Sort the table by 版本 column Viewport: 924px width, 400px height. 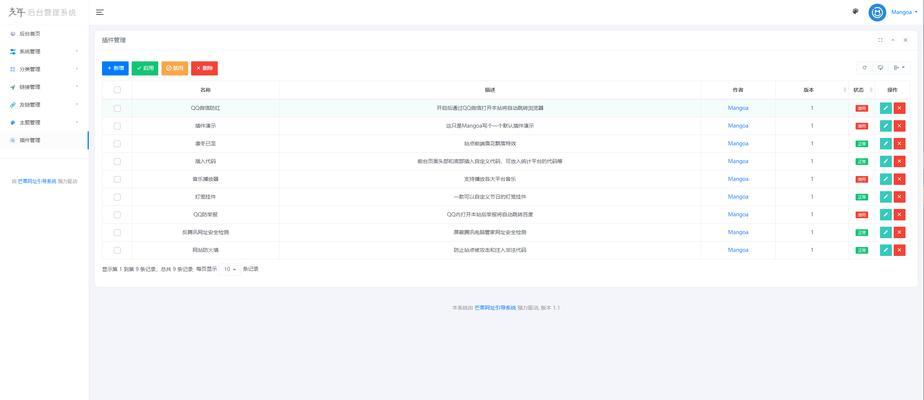coord(811,90)
